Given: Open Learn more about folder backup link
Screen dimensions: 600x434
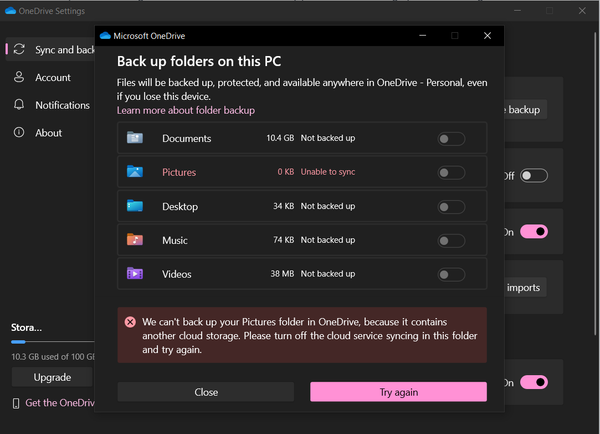Looking at the screenshot, I should [186, 110].
